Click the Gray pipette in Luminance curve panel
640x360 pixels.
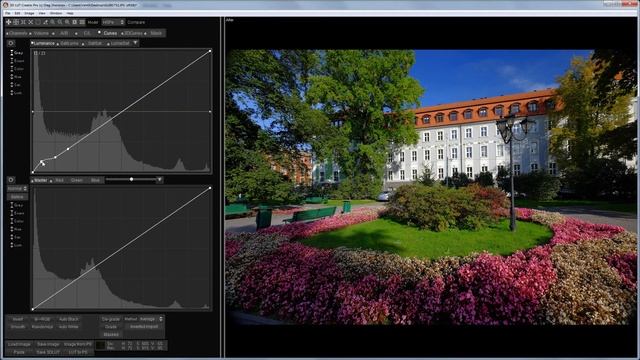pyautogui.click(x=17, y=53)
